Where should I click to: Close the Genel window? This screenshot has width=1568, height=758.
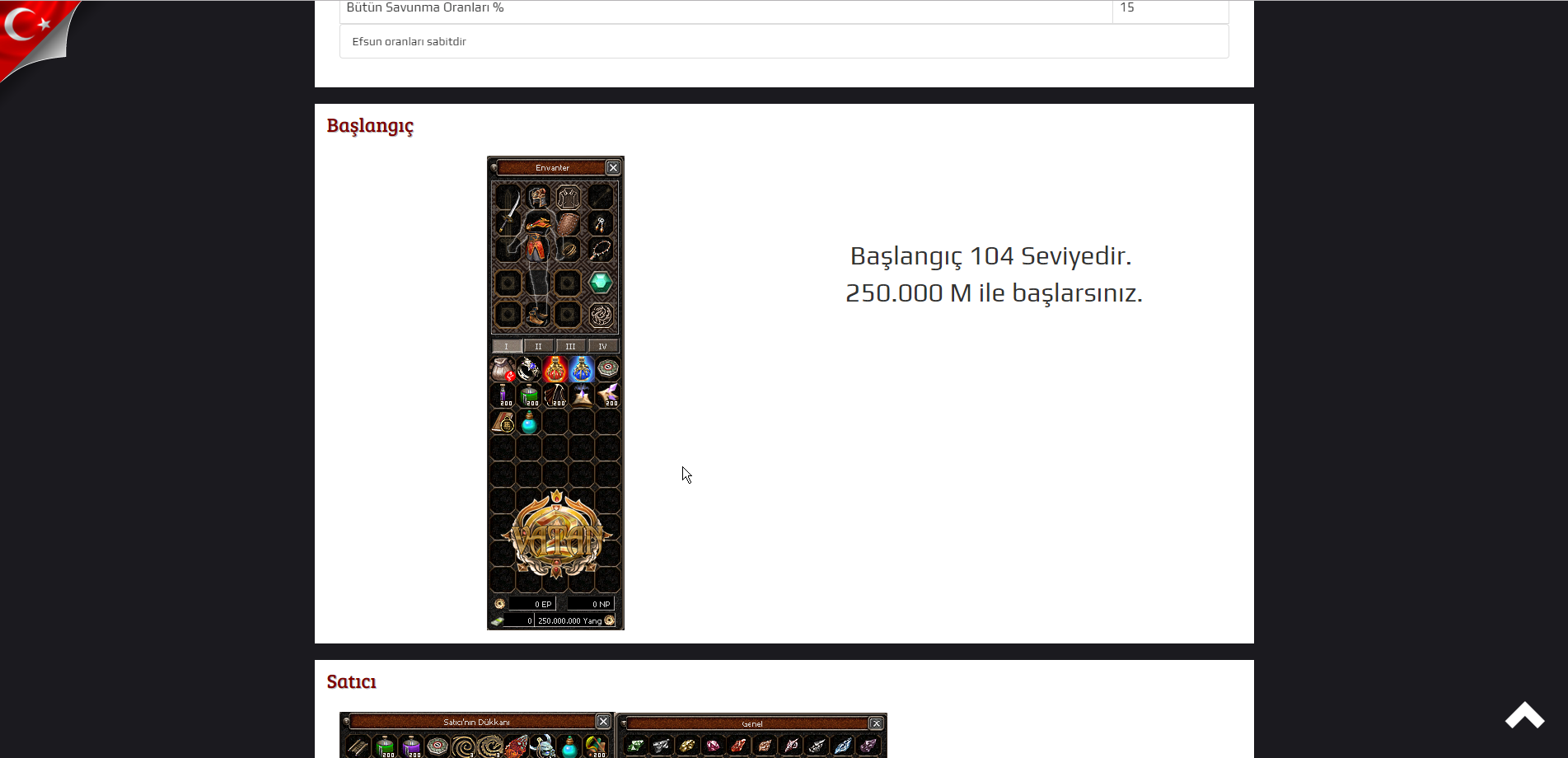click(x=877, y=723)
